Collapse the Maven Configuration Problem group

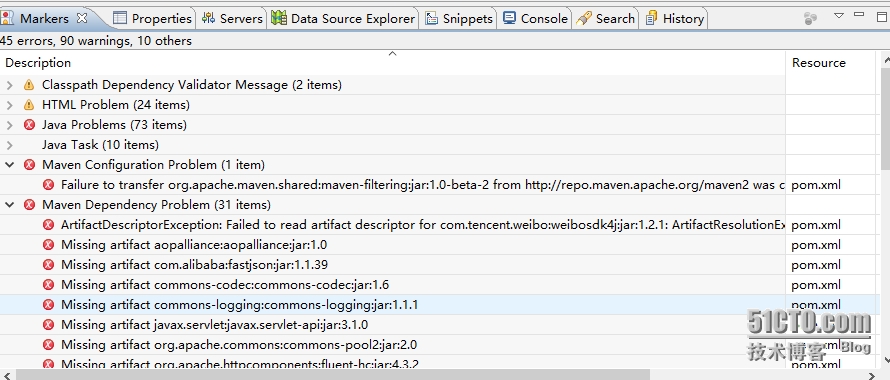pyautogui.click(x=9, y=165)
